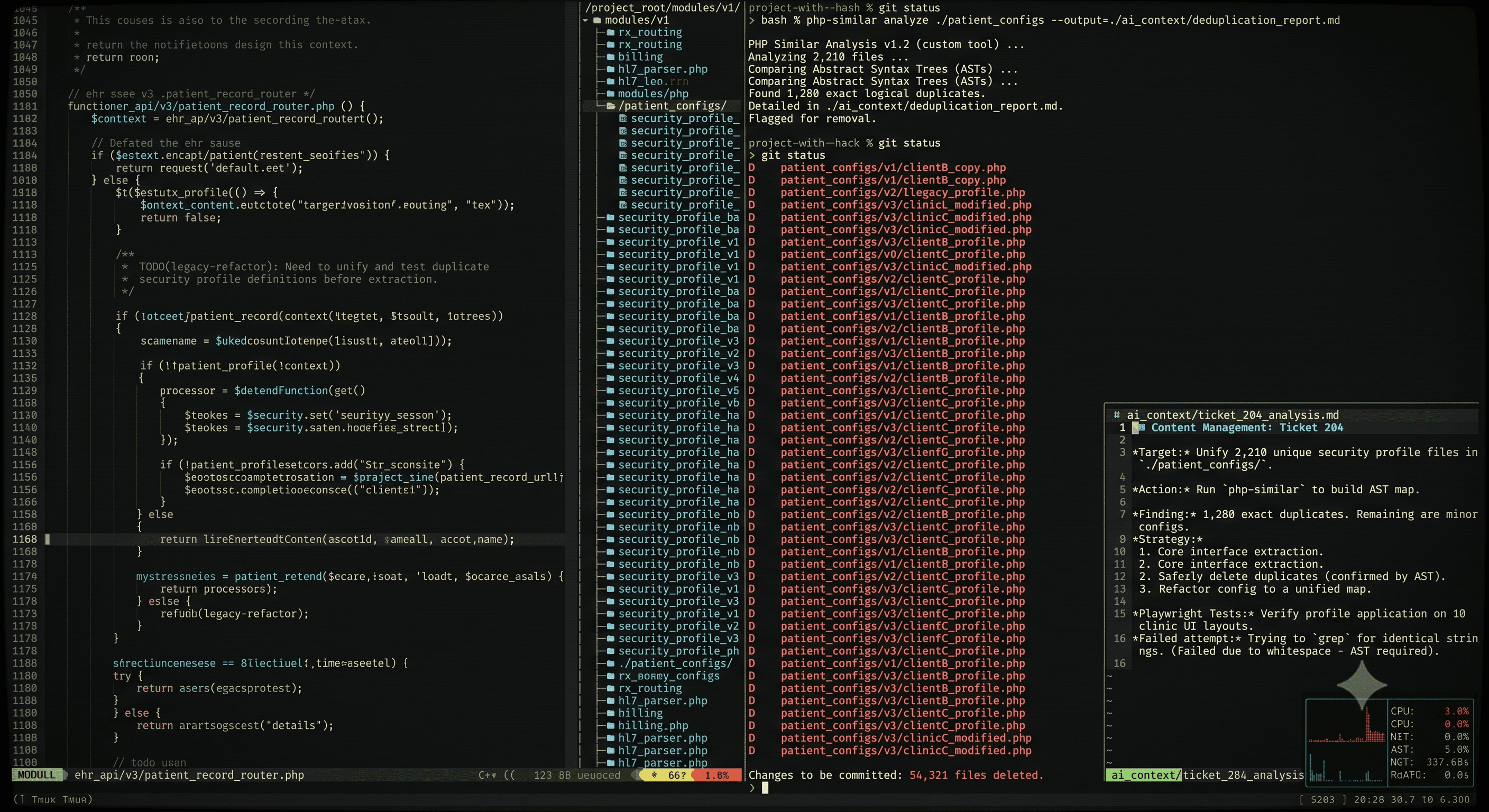Viewport: 1489px width, 812px height.
Task: Click ehr_api/v3/patient_record_router.php in the status line
Action: pos(189,775)
